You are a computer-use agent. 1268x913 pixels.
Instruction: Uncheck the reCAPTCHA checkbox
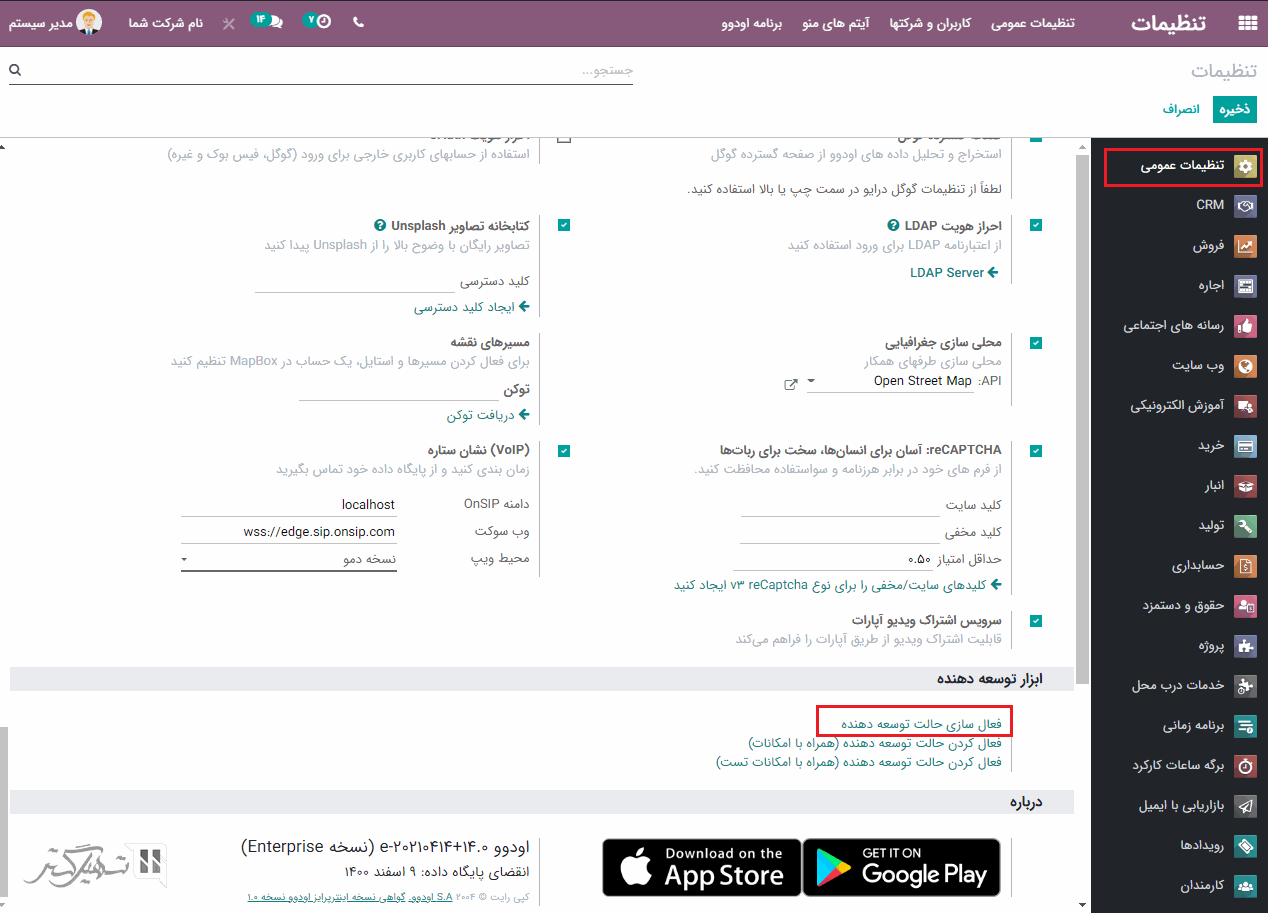[x=1036, y=451]
